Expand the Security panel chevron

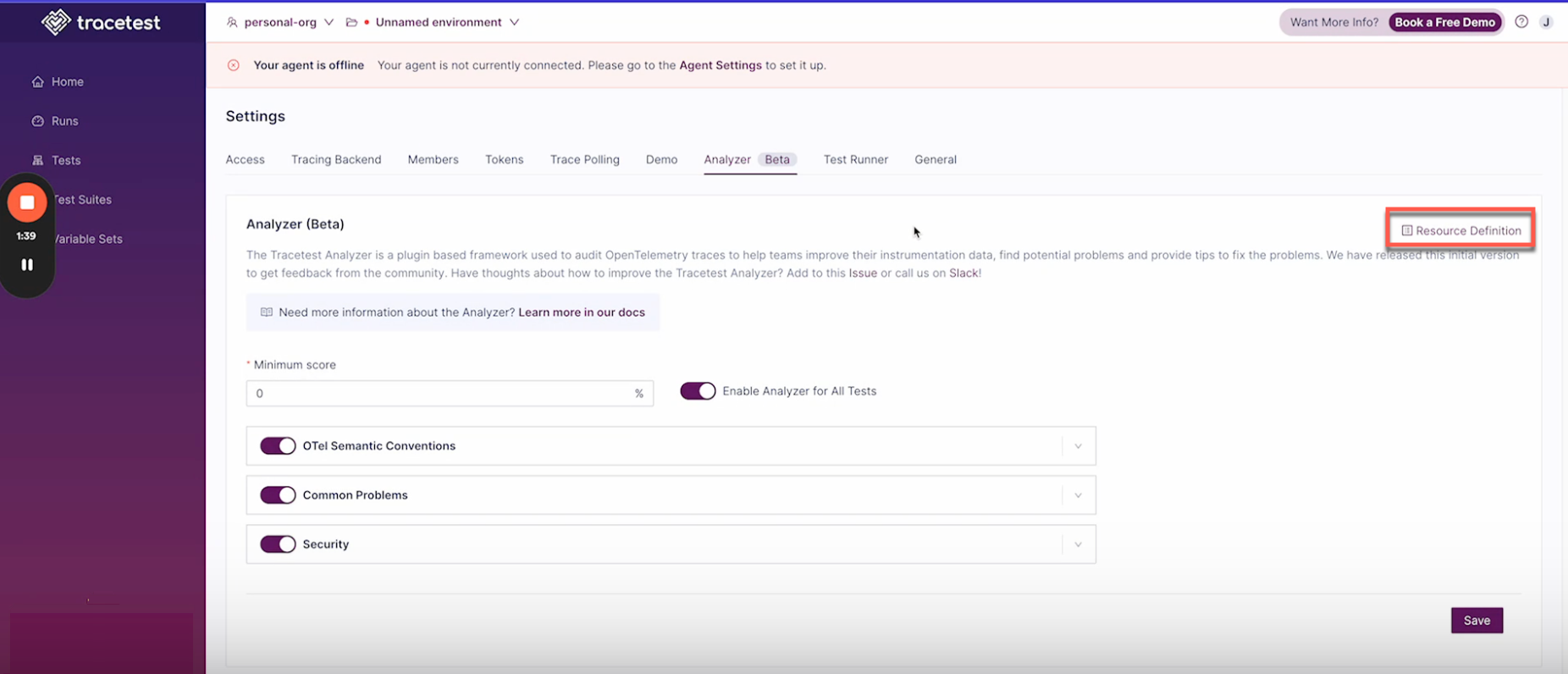[1078, 544]
